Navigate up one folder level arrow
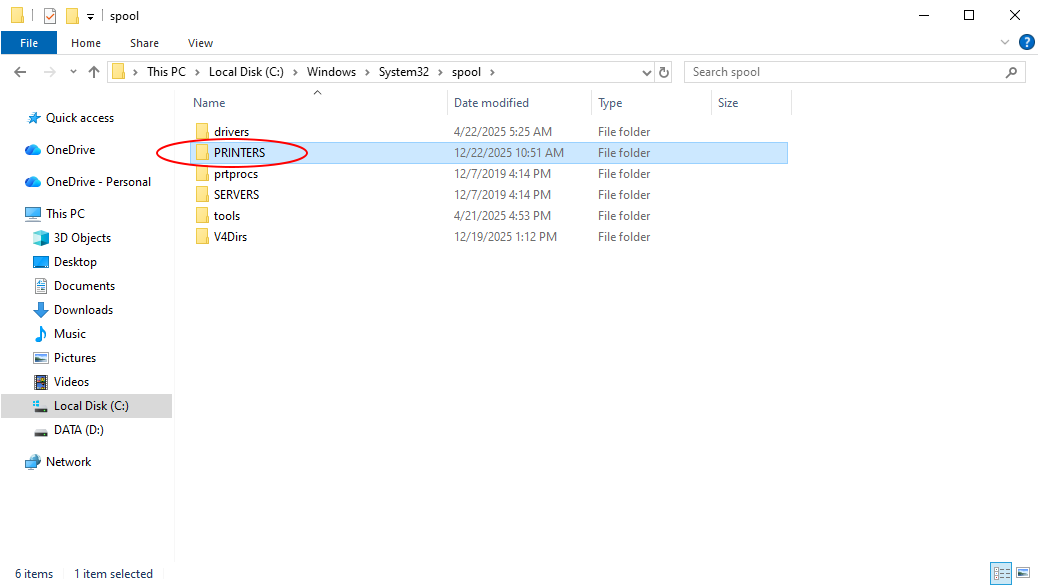 [x=95, y=72]
